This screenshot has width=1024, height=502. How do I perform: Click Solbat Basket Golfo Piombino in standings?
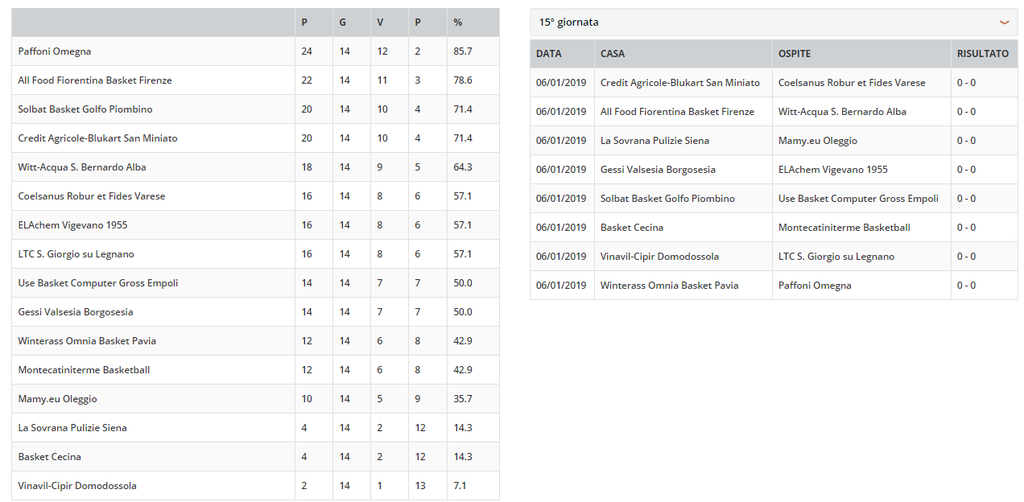[85, 109]
